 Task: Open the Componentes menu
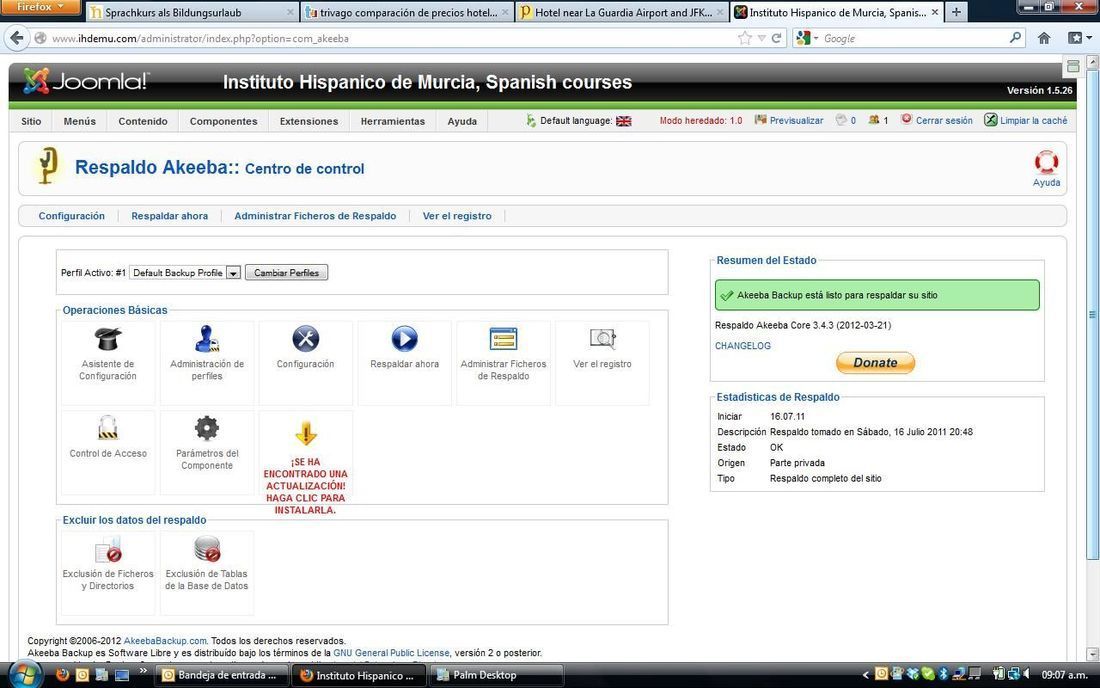(223, 121)
